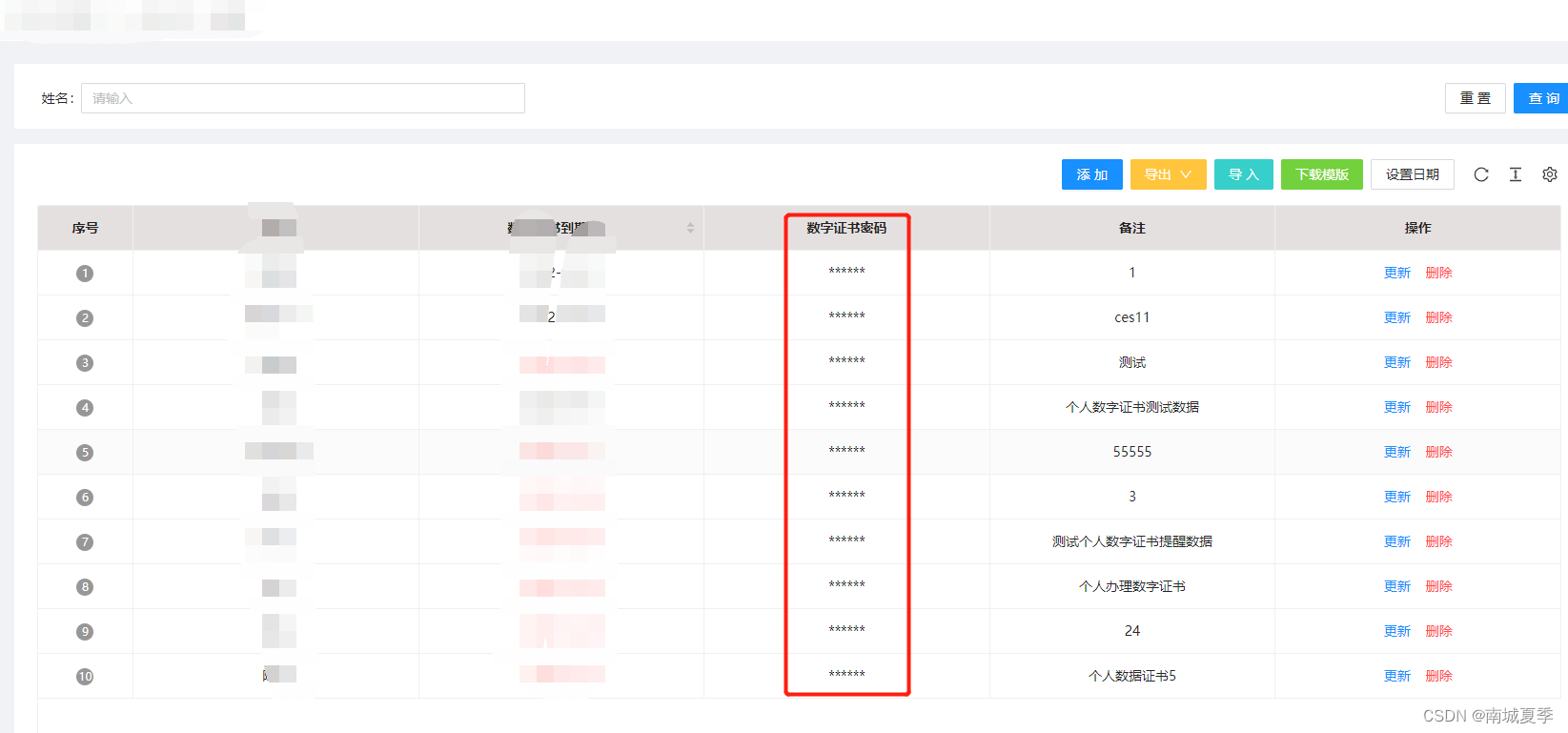Image resolution: width=1568 pixels, height=733 pixels.
Task: Delete the 测试个人数字证书提醒数据 row
Action: point(1439,541)
